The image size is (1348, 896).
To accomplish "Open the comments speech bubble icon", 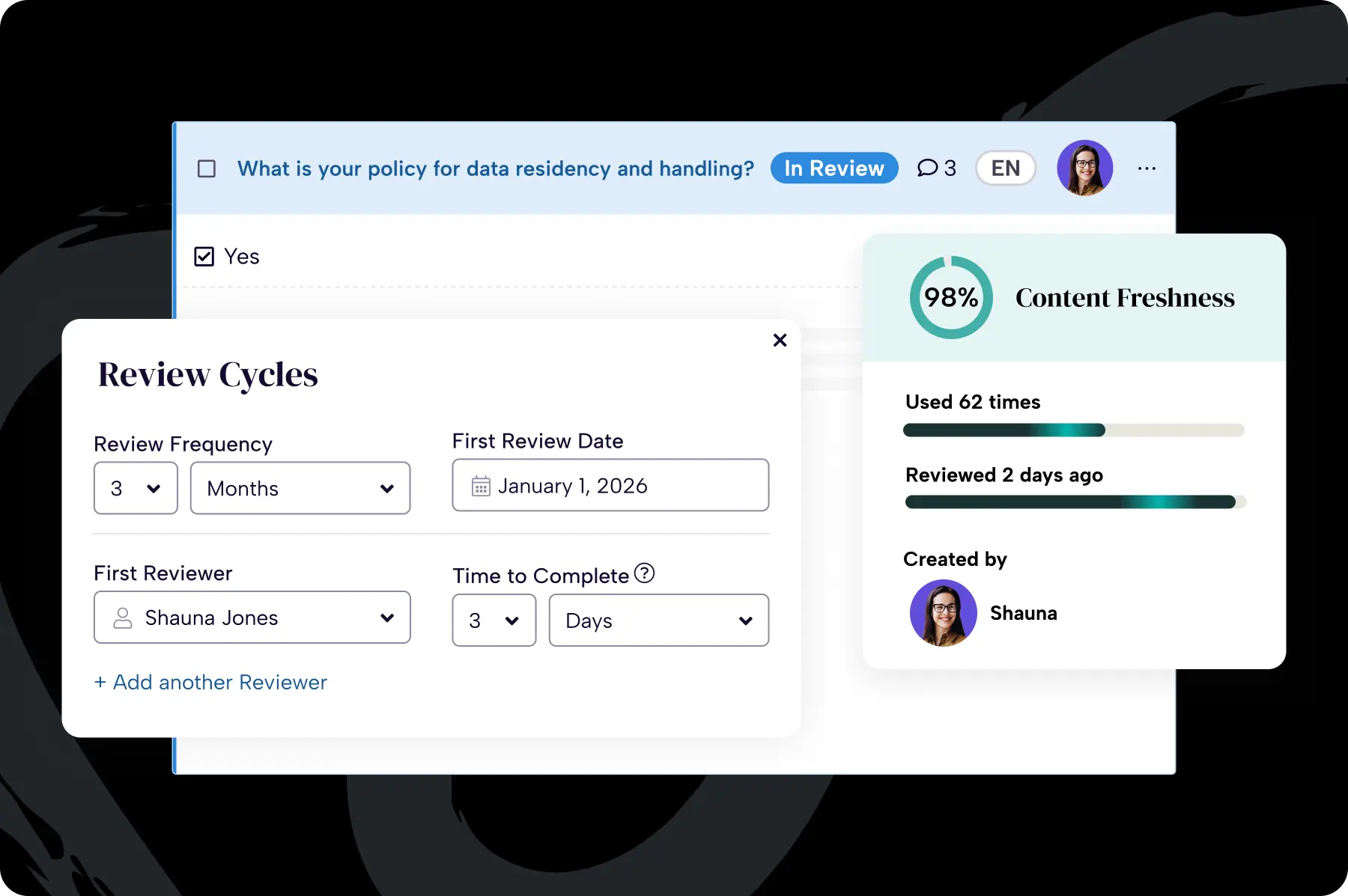I will (x=927, y=168).
